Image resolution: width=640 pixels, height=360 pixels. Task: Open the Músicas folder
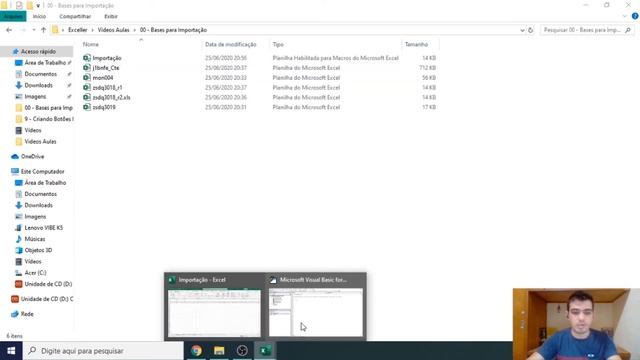35,239
